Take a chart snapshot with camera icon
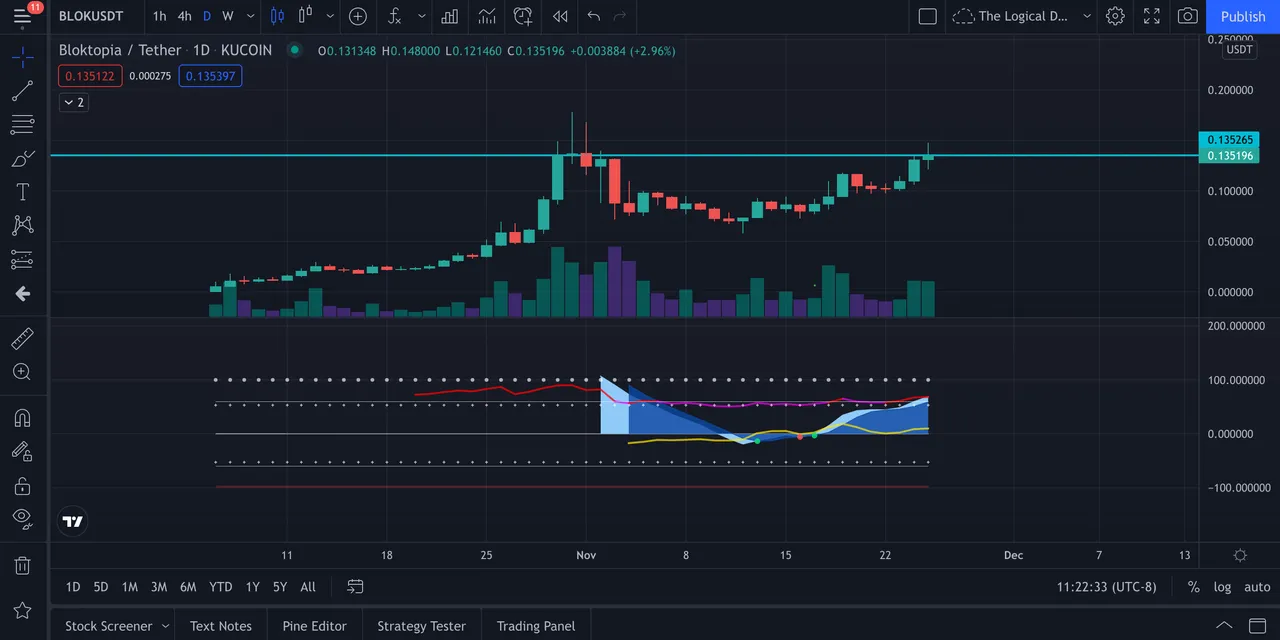The image size is (1280, 640). (1188, 16)
